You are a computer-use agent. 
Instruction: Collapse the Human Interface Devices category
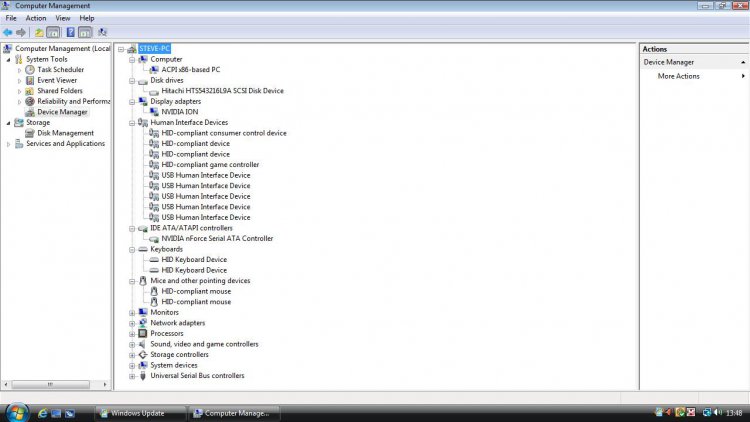pyautogui.click(x=132, y=123)
